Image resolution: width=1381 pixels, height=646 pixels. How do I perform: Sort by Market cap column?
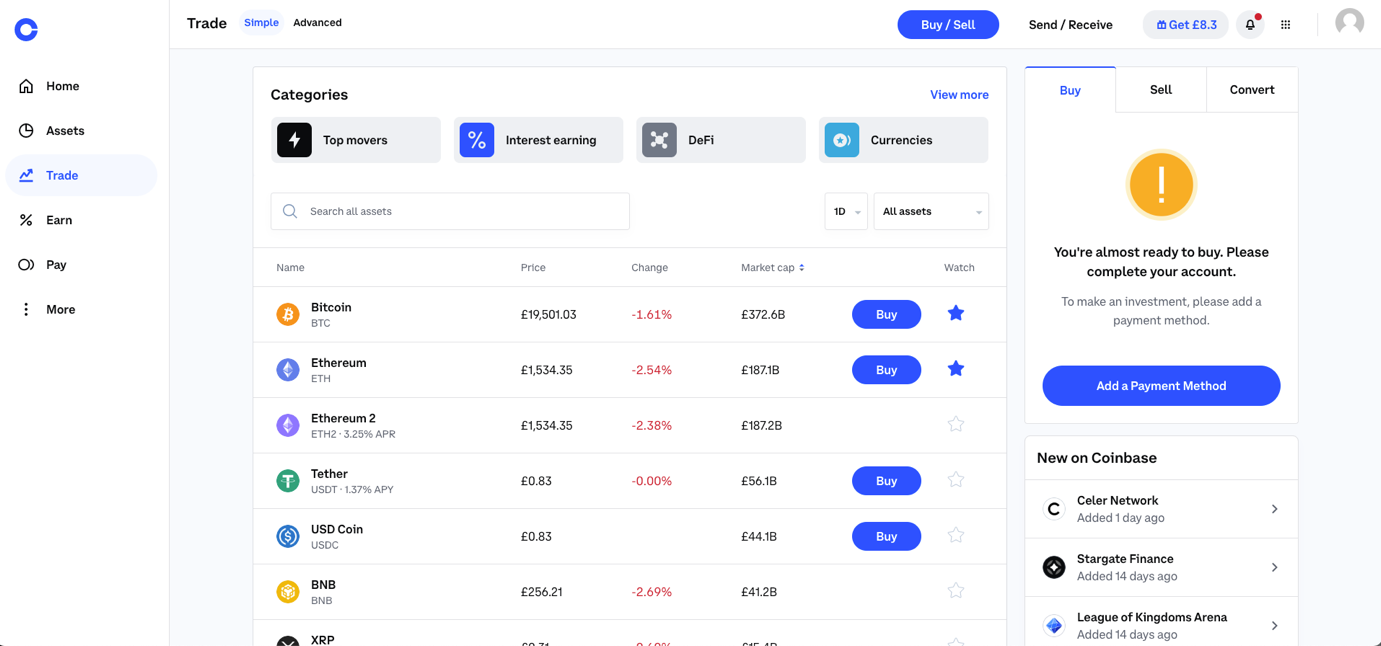pyautogui.click(x=772, y=268)
